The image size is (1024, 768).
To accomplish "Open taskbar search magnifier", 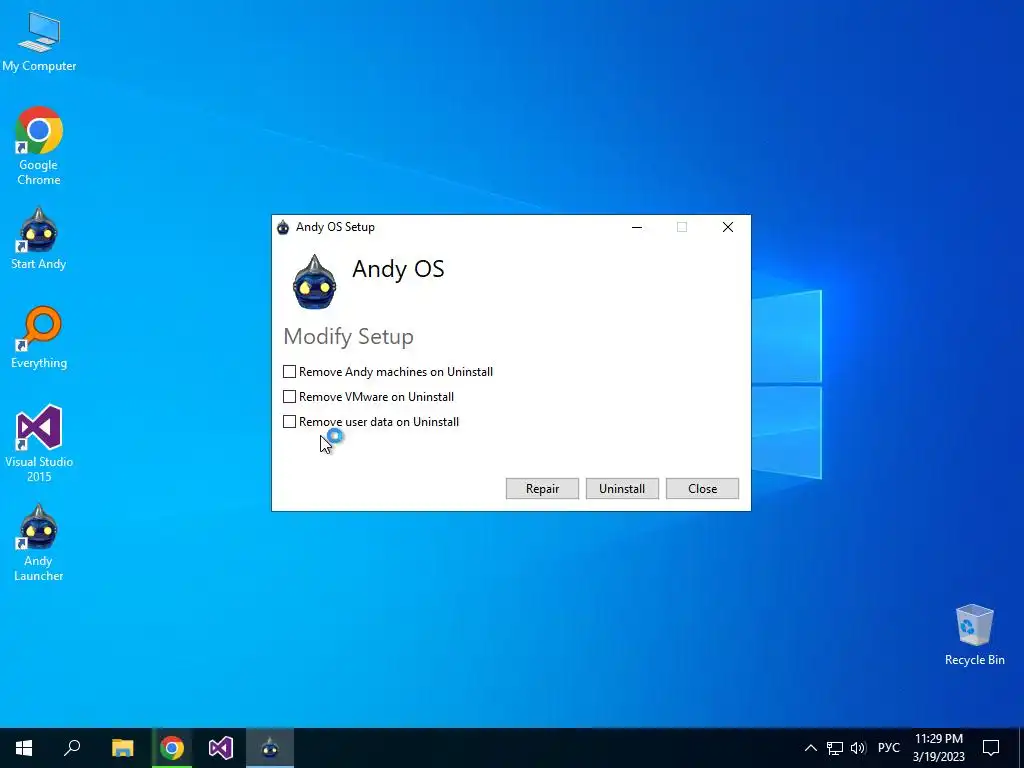I will [x=72, y=748].
